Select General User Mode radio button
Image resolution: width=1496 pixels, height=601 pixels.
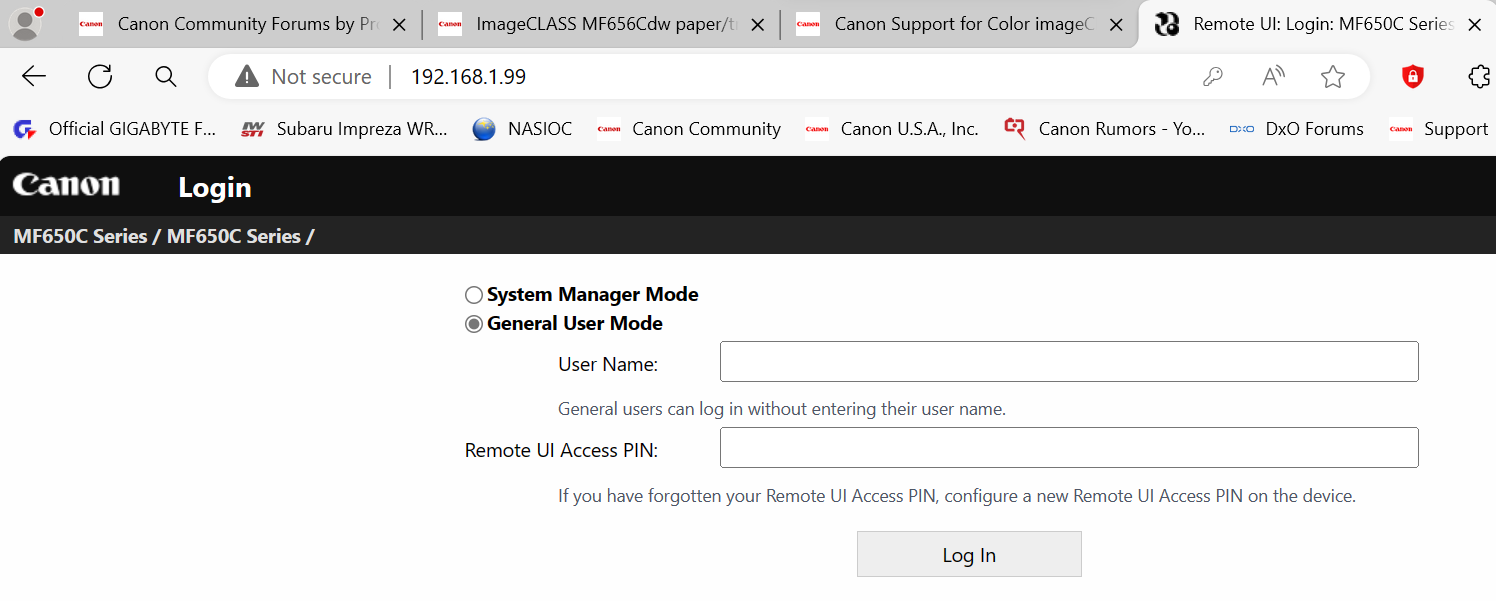(x=474, y=324)
